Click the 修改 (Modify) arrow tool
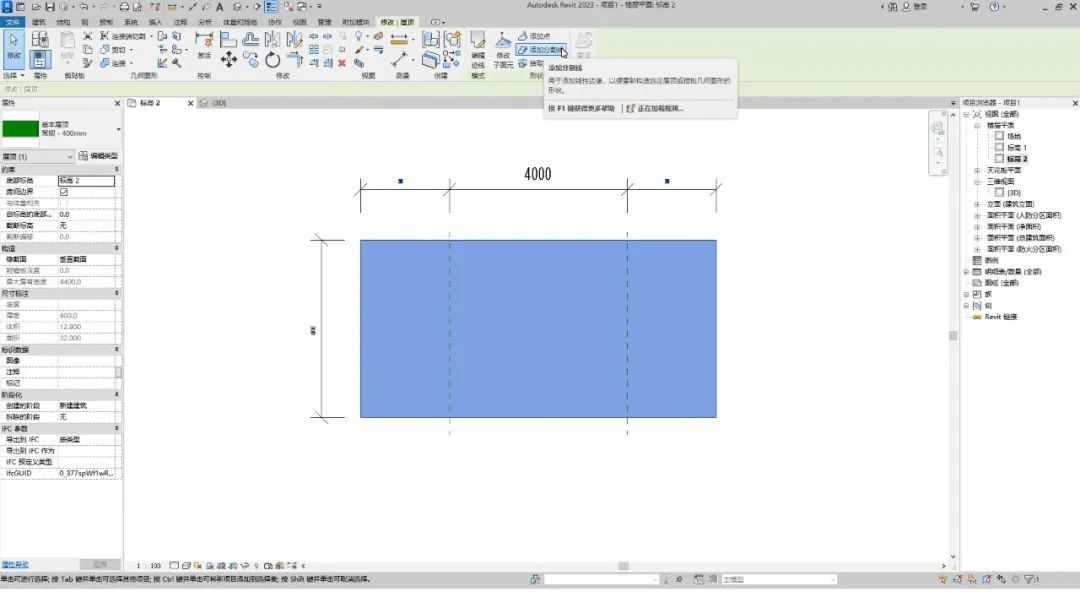This screenshot has height=608, width=1080. [x=13, y=45]
